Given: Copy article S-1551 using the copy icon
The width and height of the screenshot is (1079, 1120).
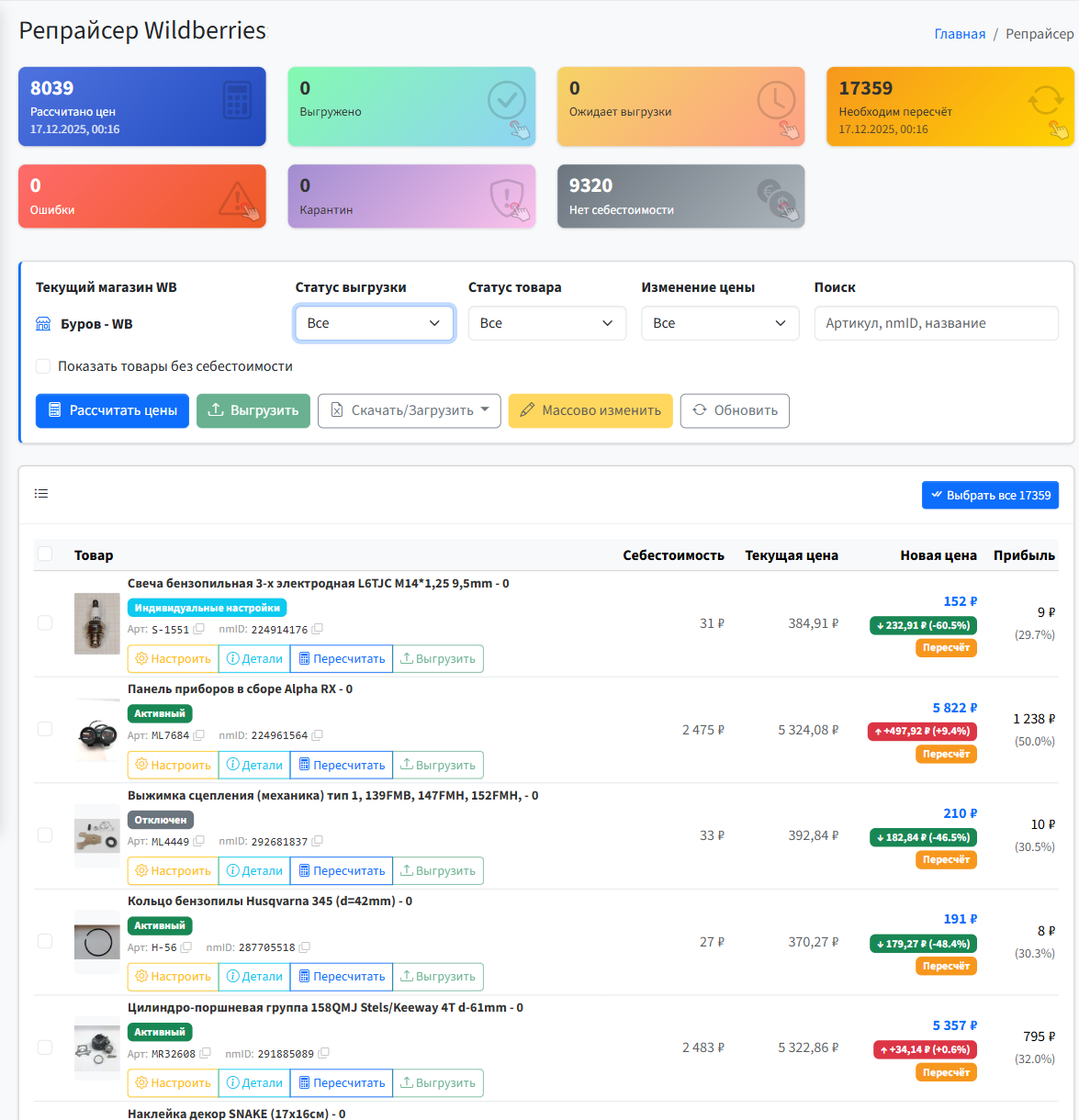Looking at the screenshot, I should click(199, 629).
